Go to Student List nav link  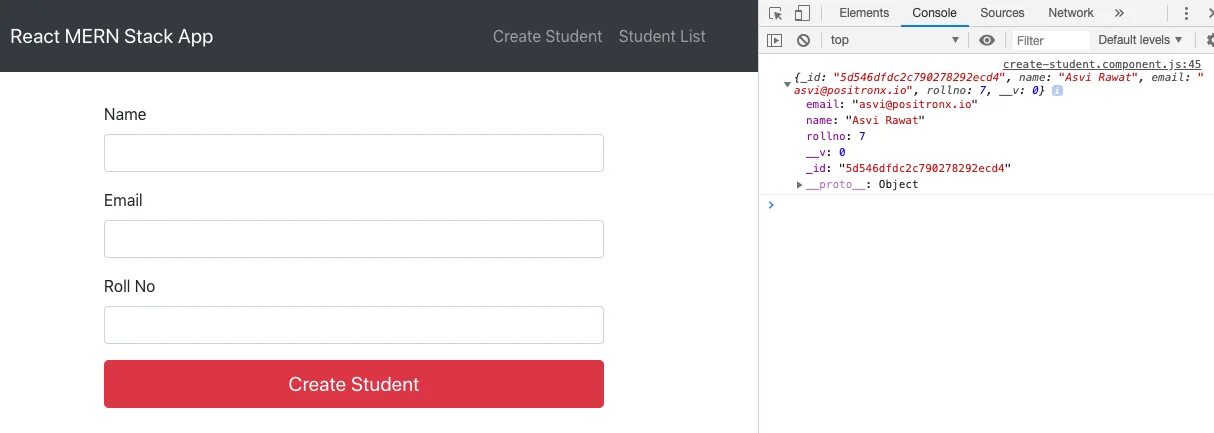(662, 36)
